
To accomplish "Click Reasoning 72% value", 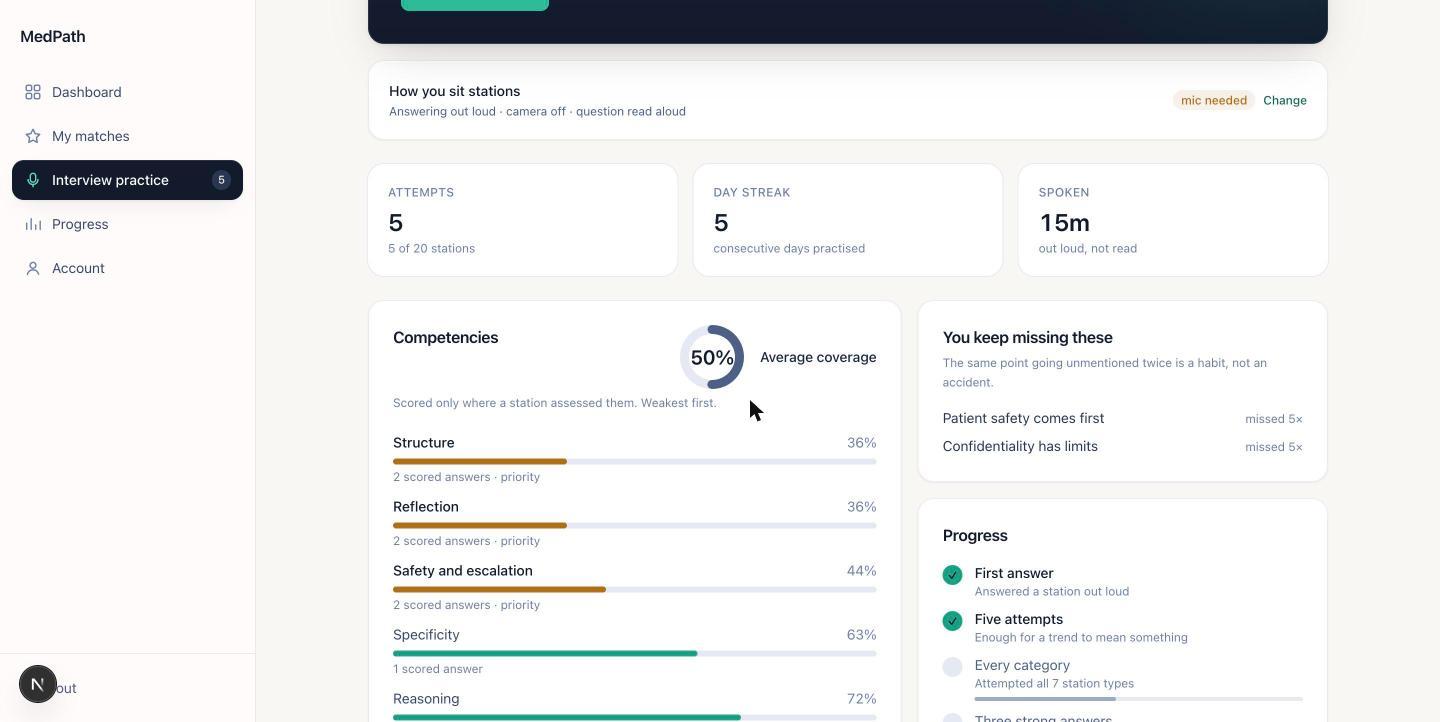I will coord(862,699).
